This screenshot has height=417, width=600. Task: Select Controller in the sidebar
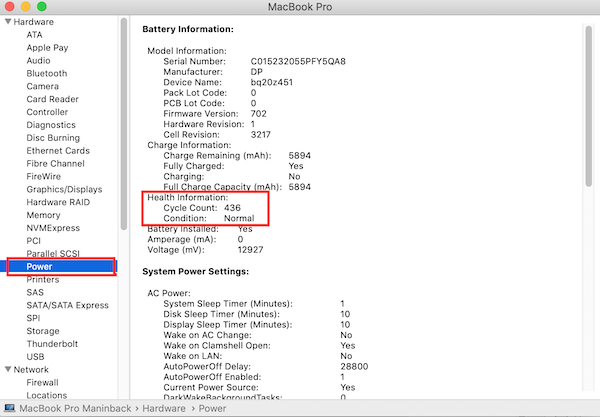pos(47,112)
